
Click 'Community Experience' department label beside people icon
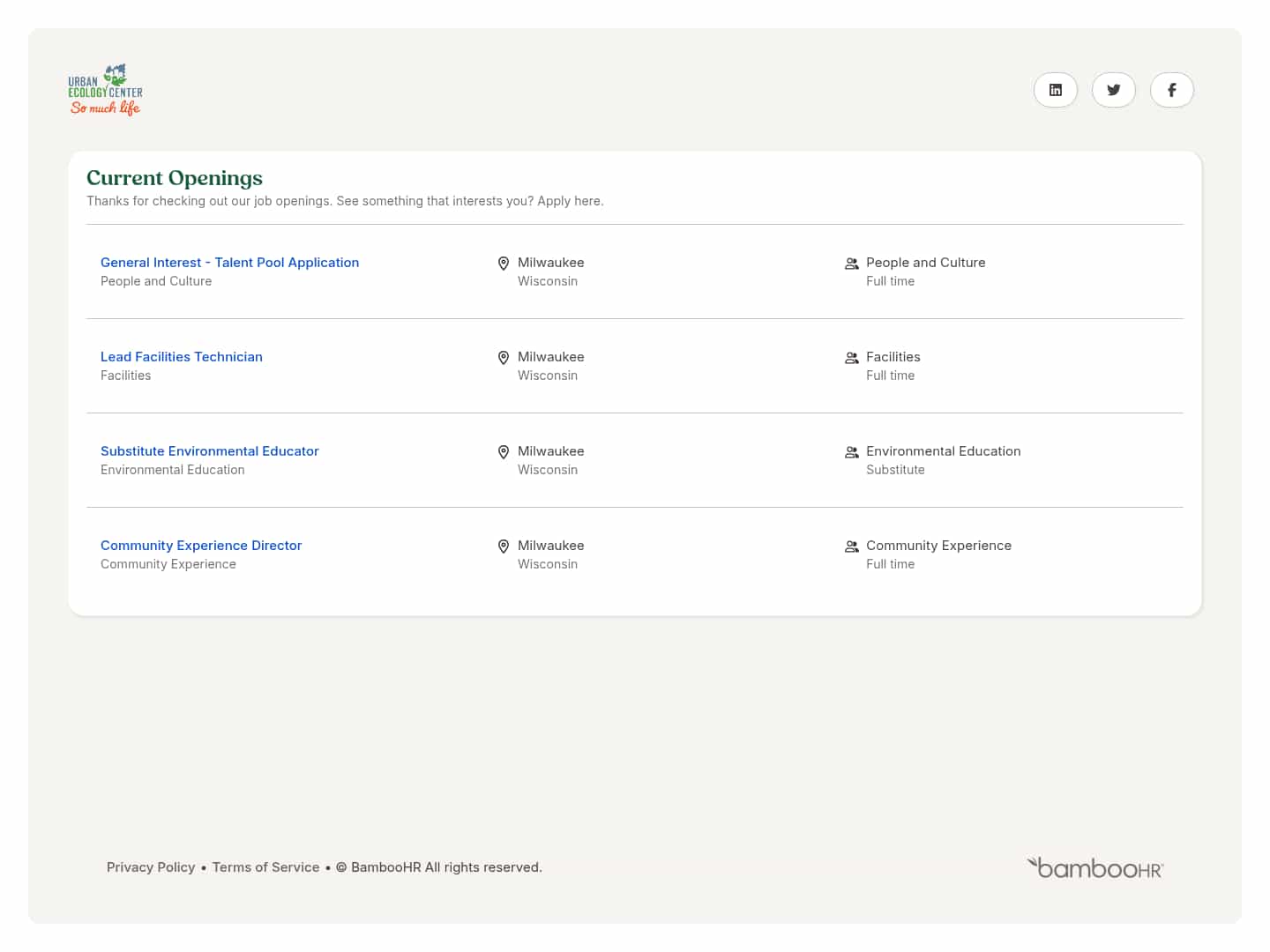tap(938, 546)
